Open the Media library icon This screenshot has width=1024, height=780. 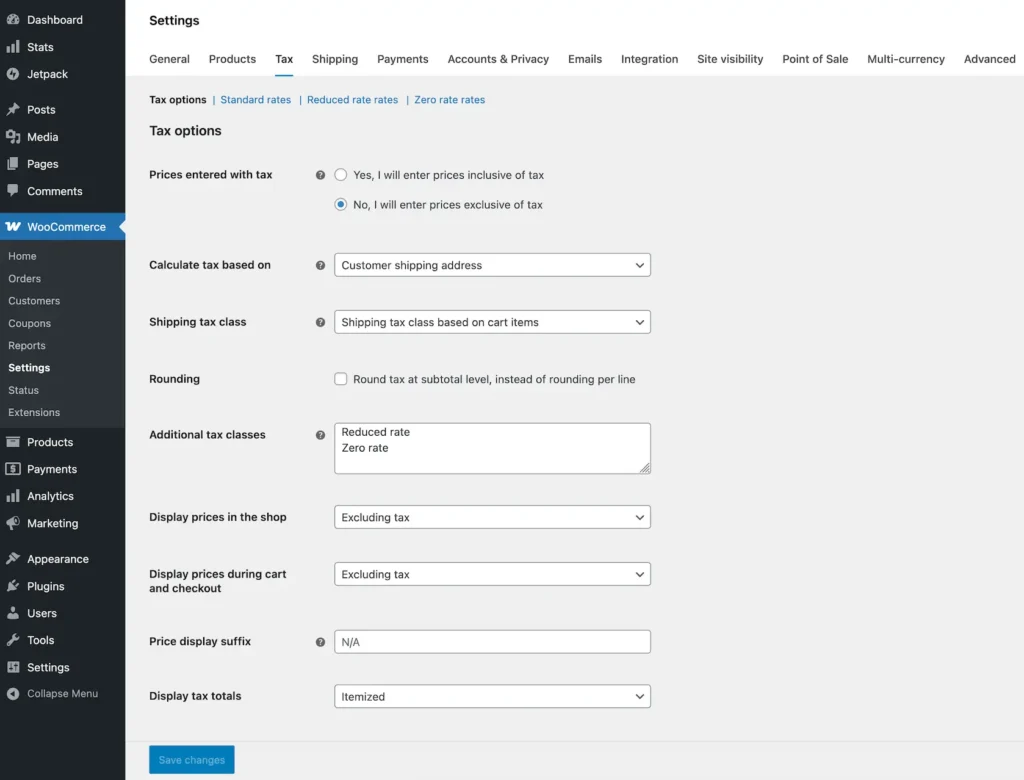15,137
